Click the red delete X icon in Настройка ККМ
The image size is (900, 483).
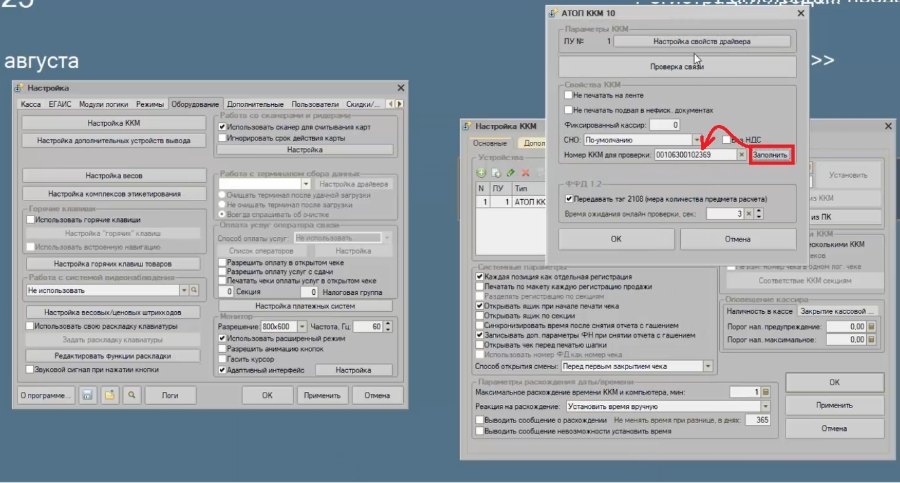pos(525,172)
